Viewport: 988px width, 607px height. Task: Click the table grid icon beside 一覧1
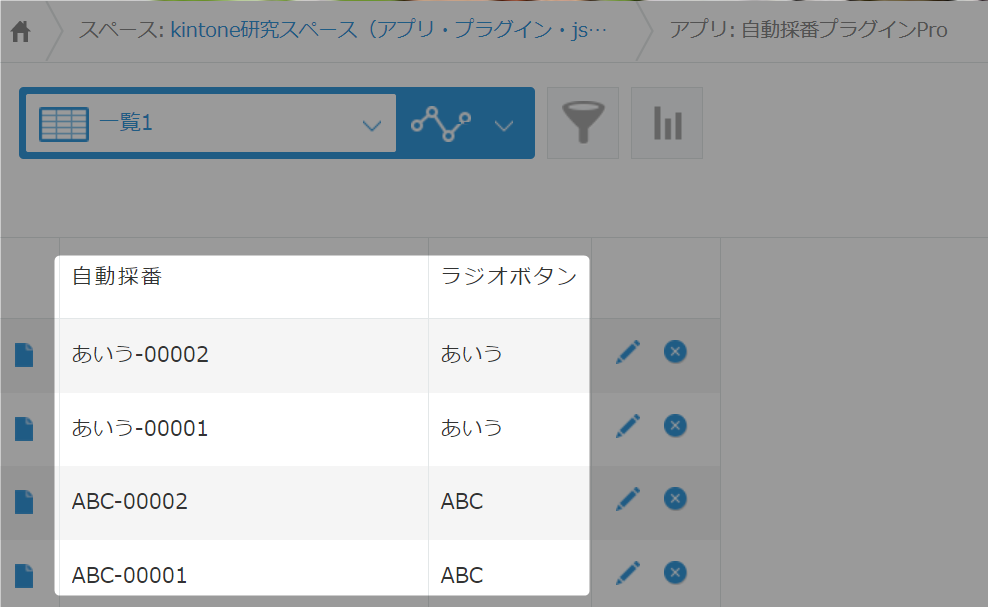(64, 122)
